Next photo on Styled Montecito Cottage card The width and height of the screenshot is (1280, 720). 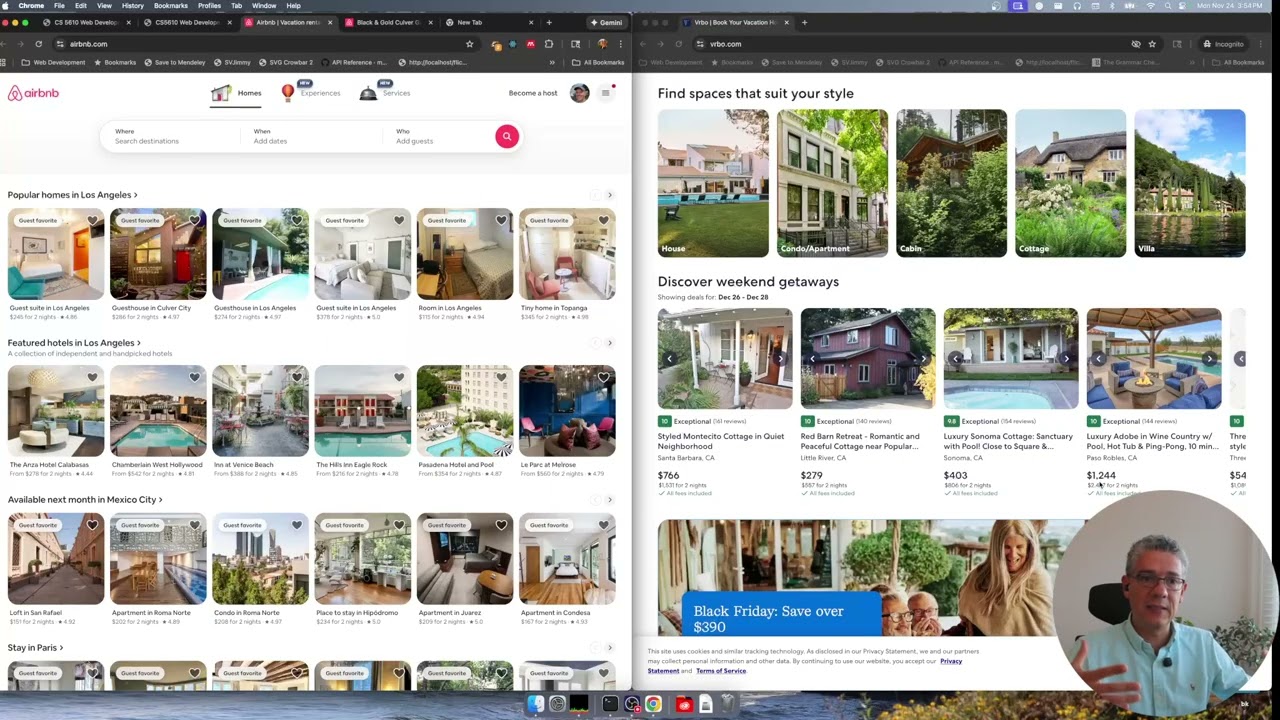tap(781, 359)
